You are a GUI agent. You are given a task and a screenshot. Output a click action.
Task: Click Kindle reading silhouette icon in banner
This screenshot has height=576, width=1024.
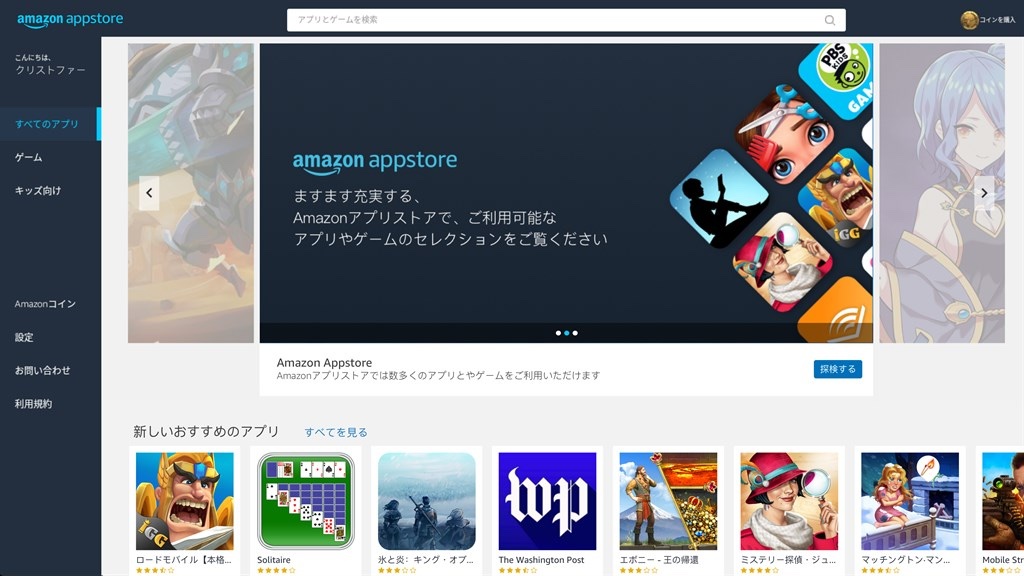(x=720, y=198)
